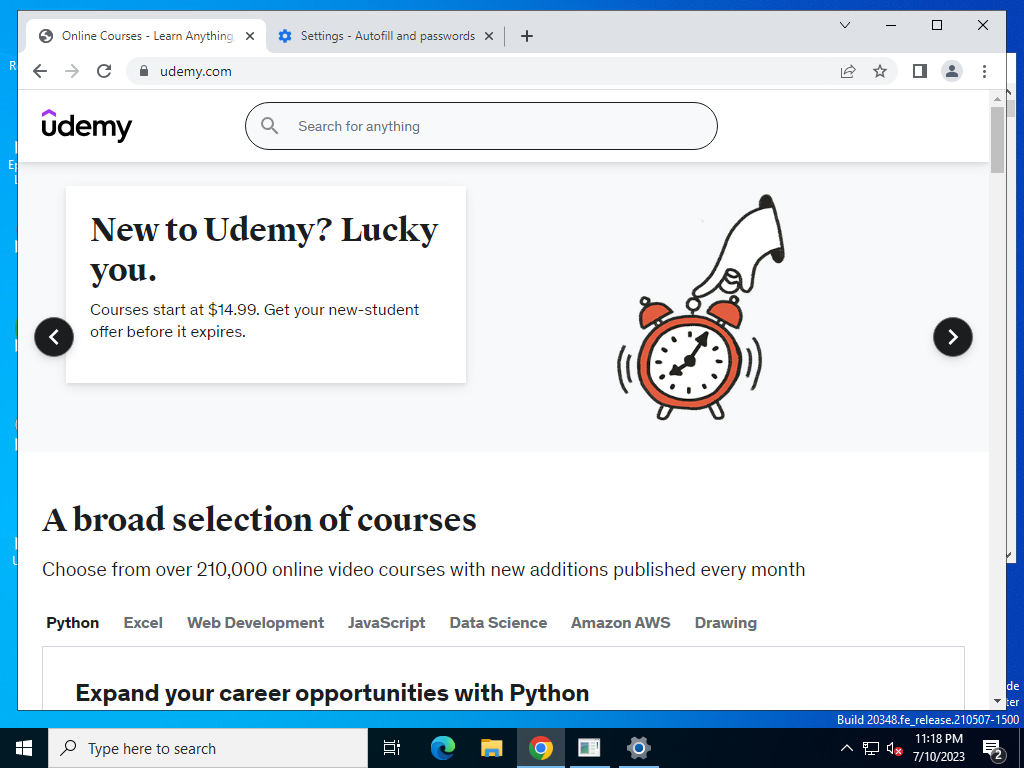Screen dimensions: 1024x768
Task: Click the network status tray icon
Action: coord(871,748)
